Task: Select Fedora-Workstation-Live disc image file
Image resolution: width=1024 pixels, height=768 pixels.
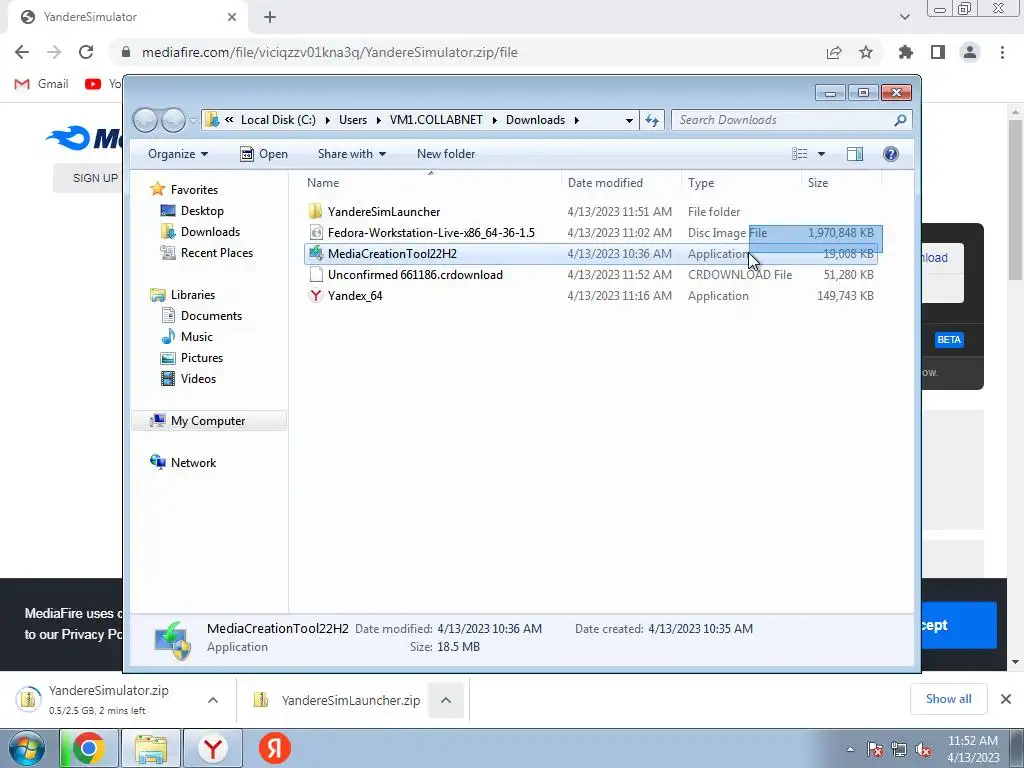Action: [x=590, y=232]
